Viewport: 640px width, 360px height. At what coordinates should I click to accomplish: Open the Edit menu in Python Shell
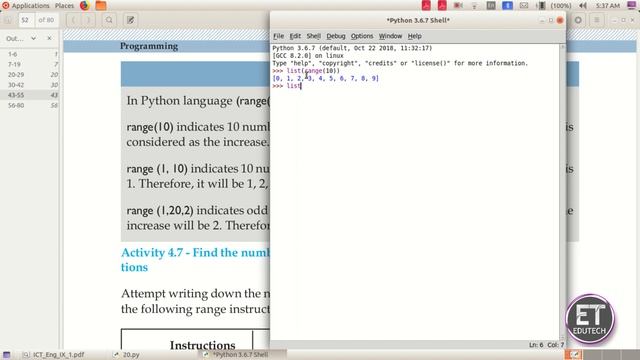tap(295, 36)
